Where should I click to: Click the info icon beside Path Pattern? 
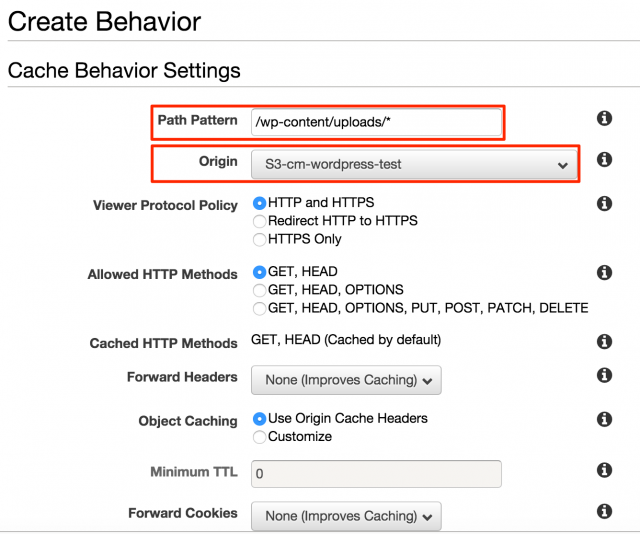click(604, 118)
